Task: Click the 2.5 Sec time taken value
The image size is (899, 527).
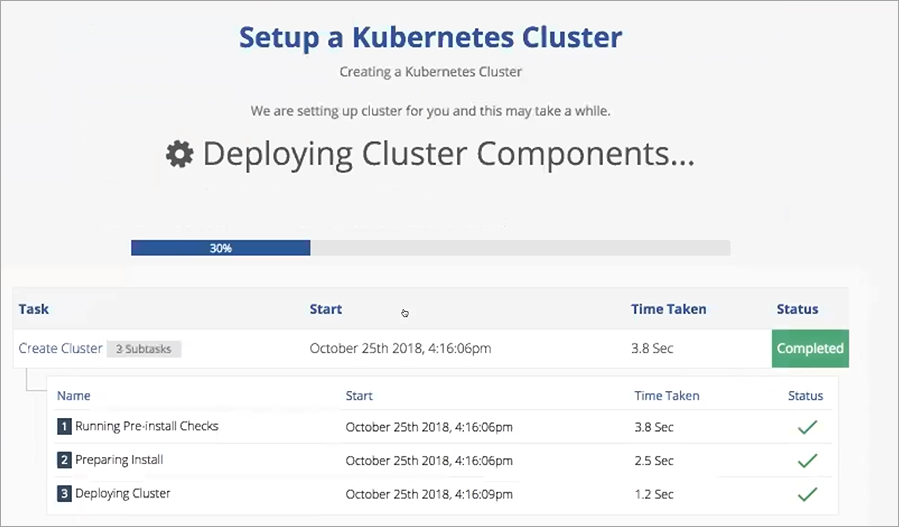Action: 654,460
